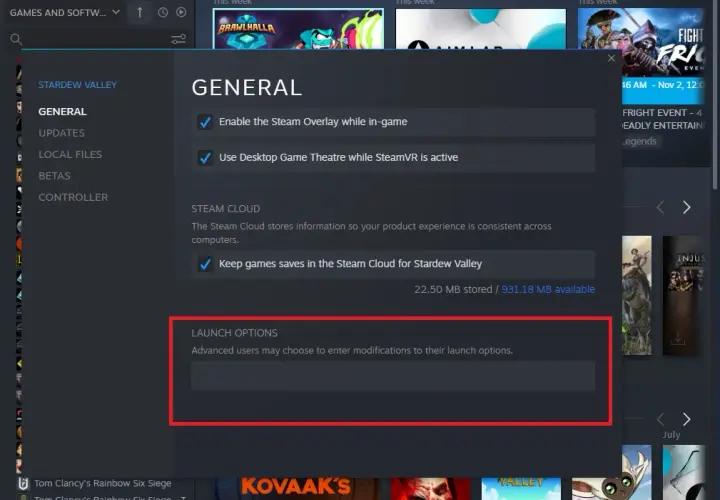Open the KovaaK's game cover
Screen dimensions: 720x500
point(296,489)
